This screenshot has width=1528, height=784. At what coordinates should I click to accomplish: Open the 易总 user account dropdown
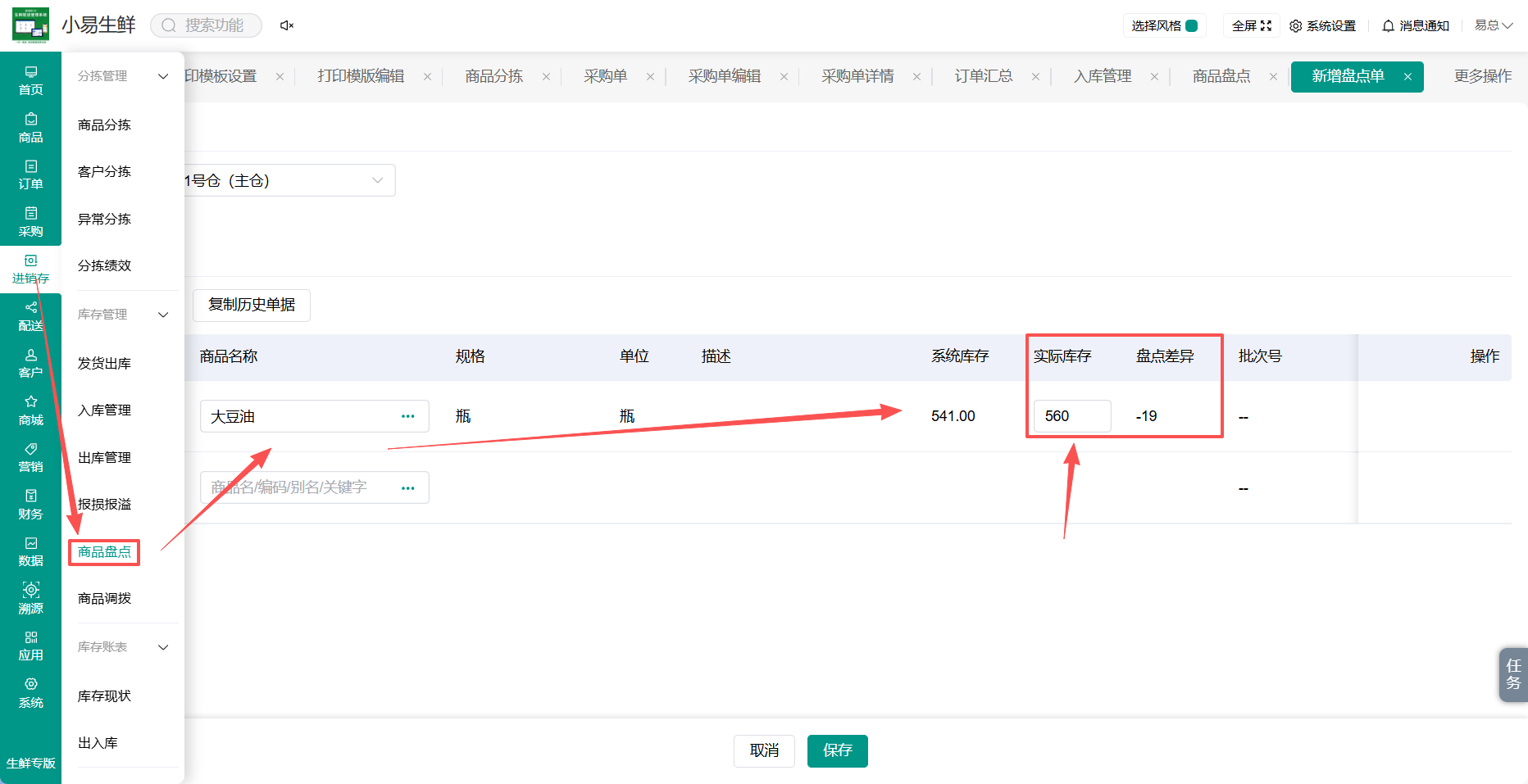1494,25
